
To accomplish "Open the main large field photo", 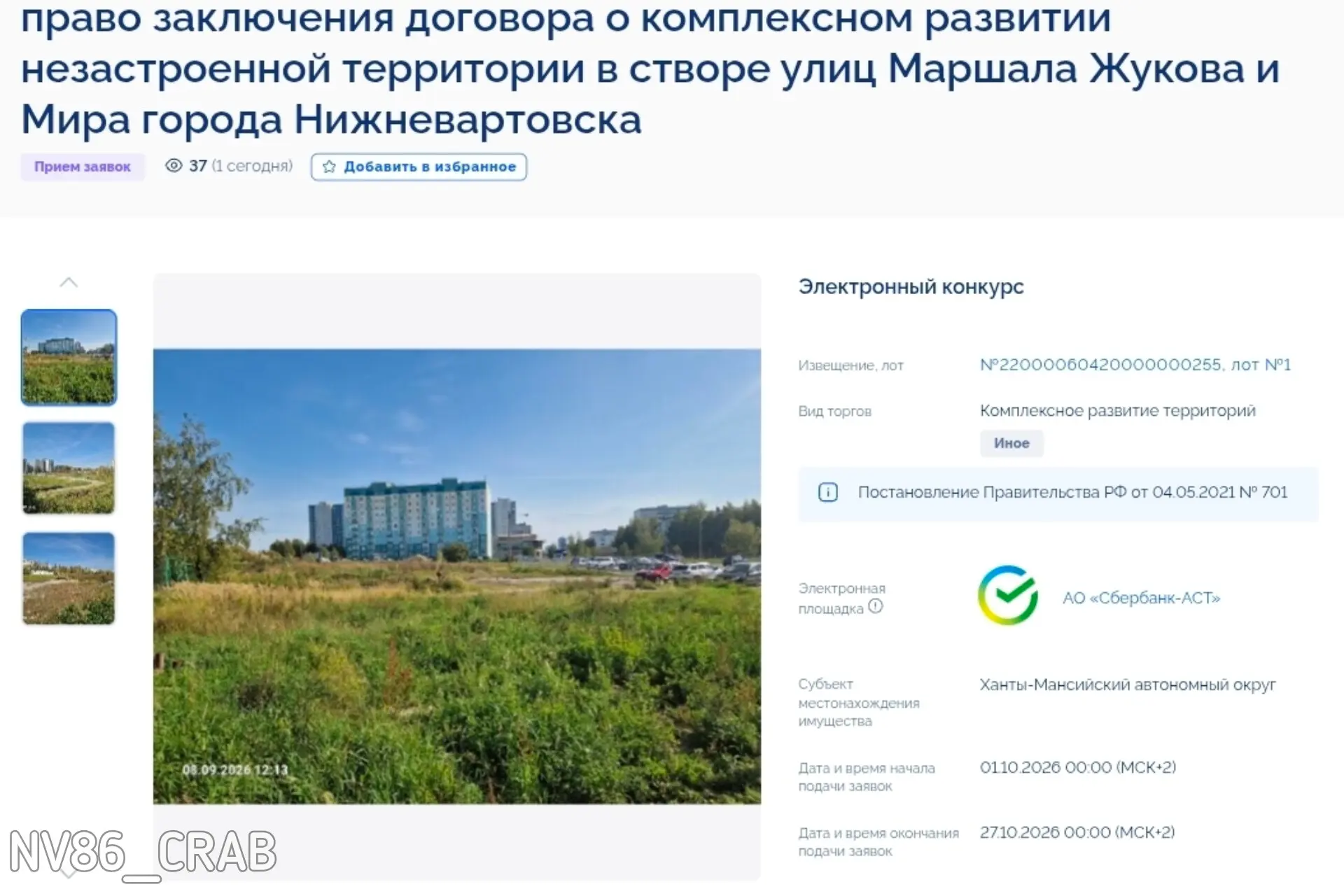I will pyautogui.click(x=457, y=576).
